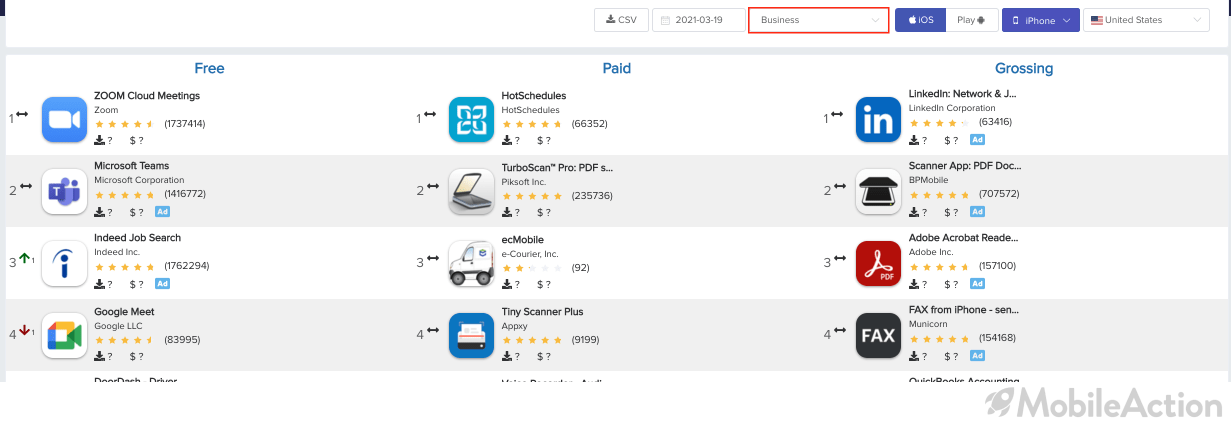
Task: Click the revenue estimate for LinkedIn
Action: (951, 140)
